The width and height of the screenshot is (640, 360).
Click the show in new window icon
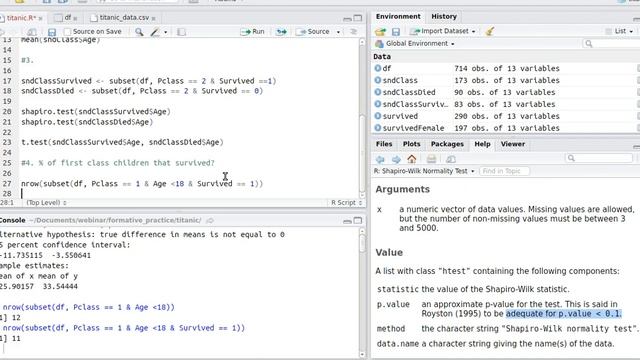pos(31,32)
